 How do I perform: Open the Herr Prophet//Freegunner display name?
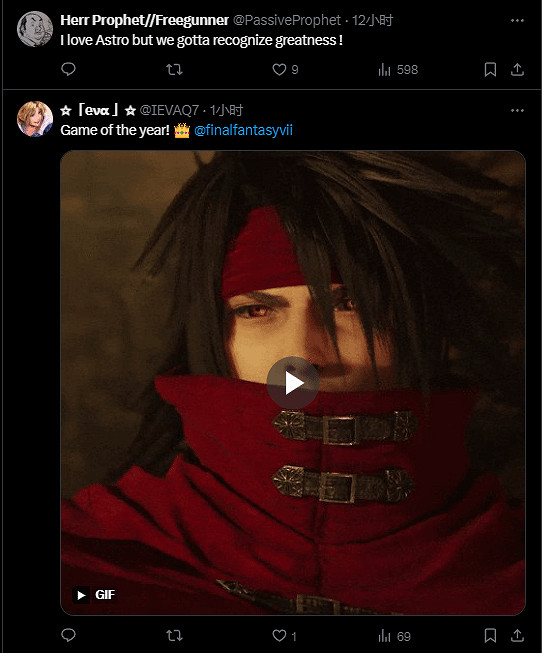click(x=145, y=20)
